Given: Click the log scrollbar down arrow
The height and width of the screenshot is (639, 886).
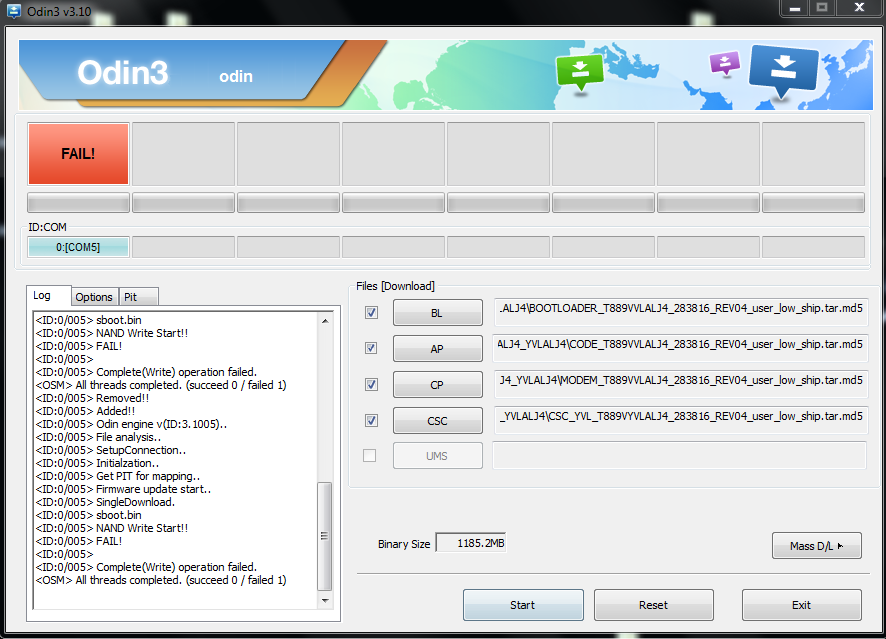Looking at the screenshot, I should (x=325, y=601).
